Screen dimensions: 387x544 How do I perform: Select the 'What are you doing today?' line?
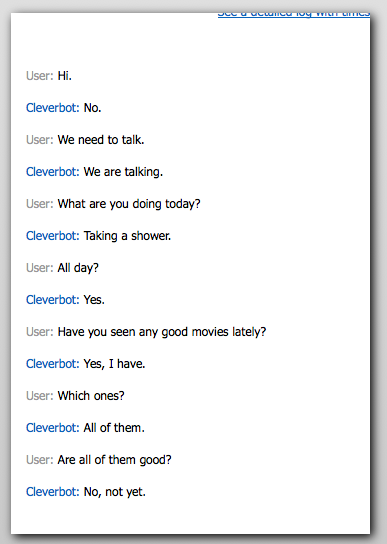click(x=129, y=204)
